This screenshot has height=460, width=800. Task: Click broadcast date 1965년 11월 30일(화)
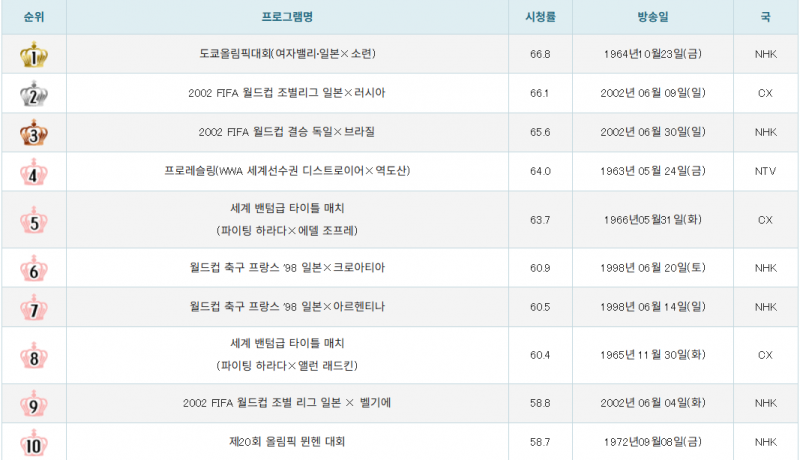coord(653,355)
